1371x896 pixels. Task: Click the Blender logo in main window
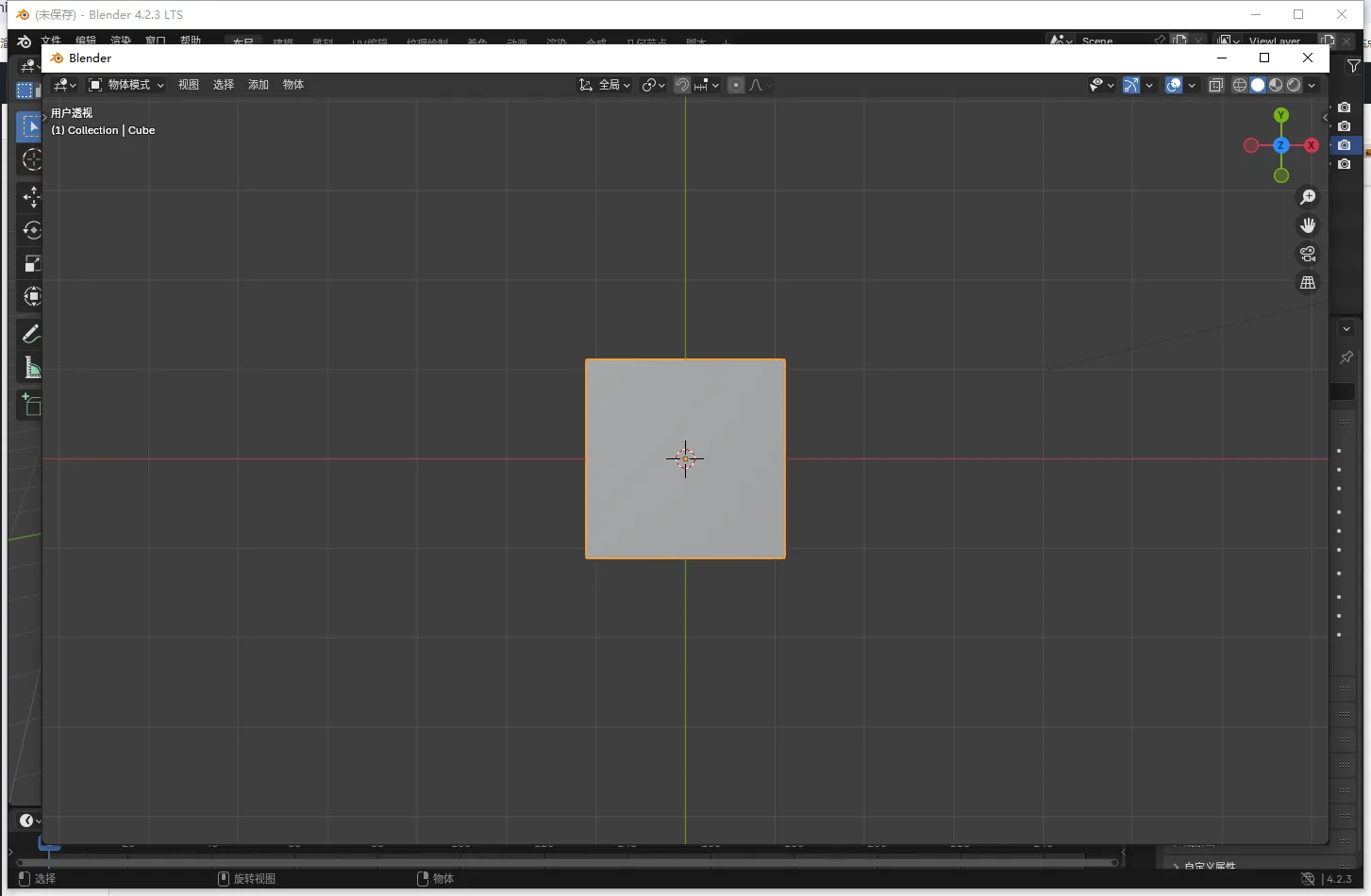point(25,41)
